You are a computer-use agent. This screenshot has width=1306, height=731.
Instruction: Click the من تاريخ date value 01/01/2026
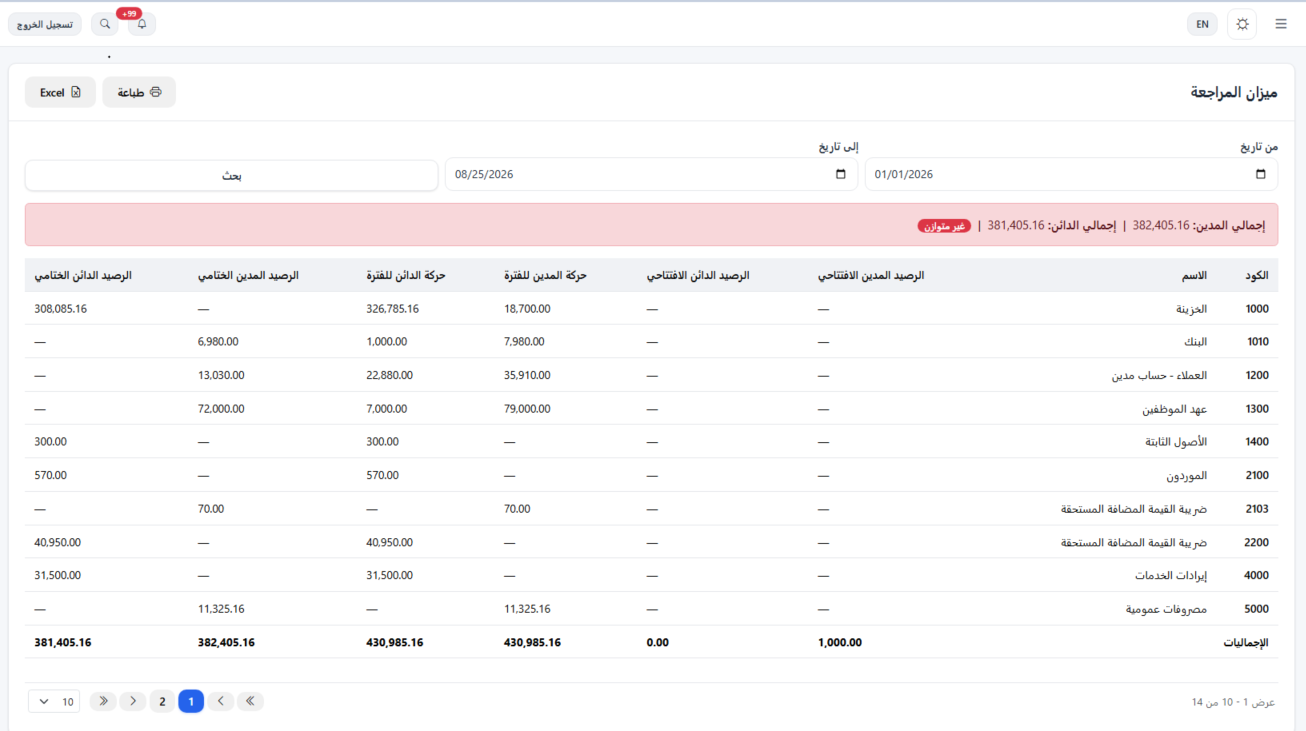[x=904, y=174]
